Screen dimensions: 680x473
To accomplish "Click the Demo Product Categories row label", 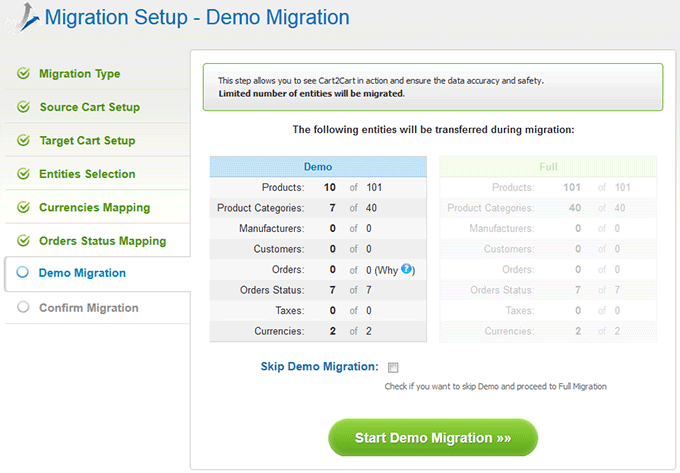I will (261, 208).
